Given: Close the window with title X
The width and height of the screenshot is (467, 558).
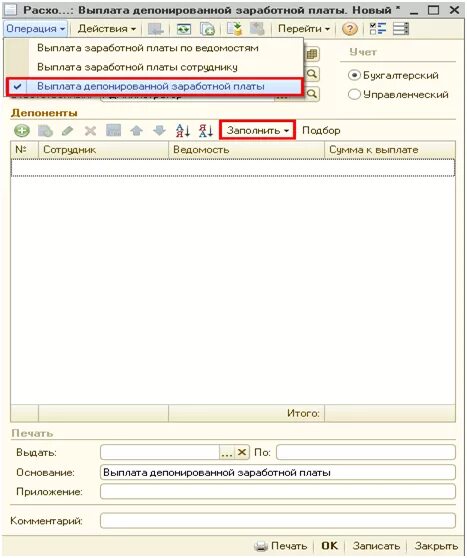Looking at the screenshot, I should point(454,10).
